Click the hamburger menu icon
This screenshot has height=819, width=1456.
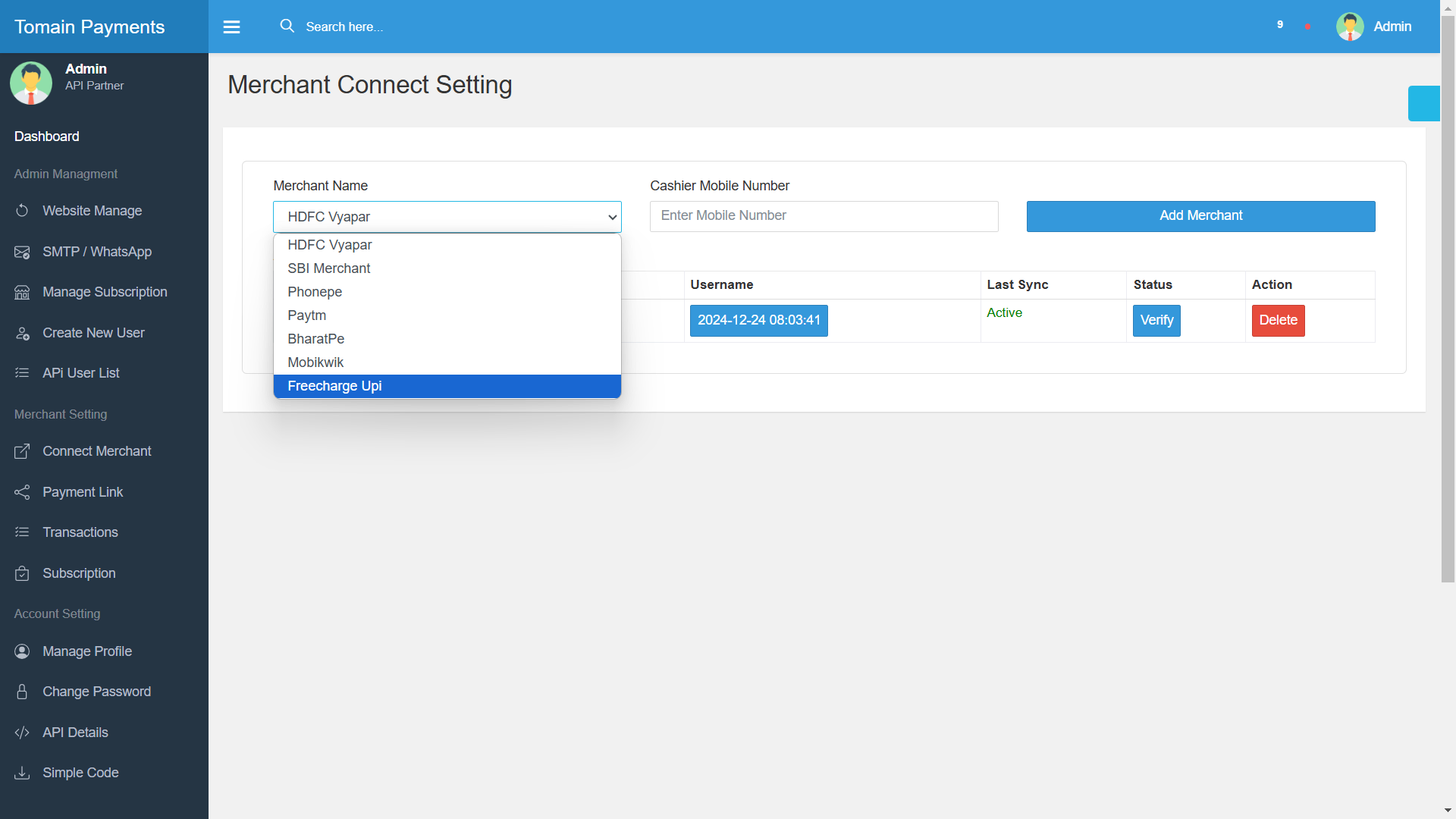231,27
